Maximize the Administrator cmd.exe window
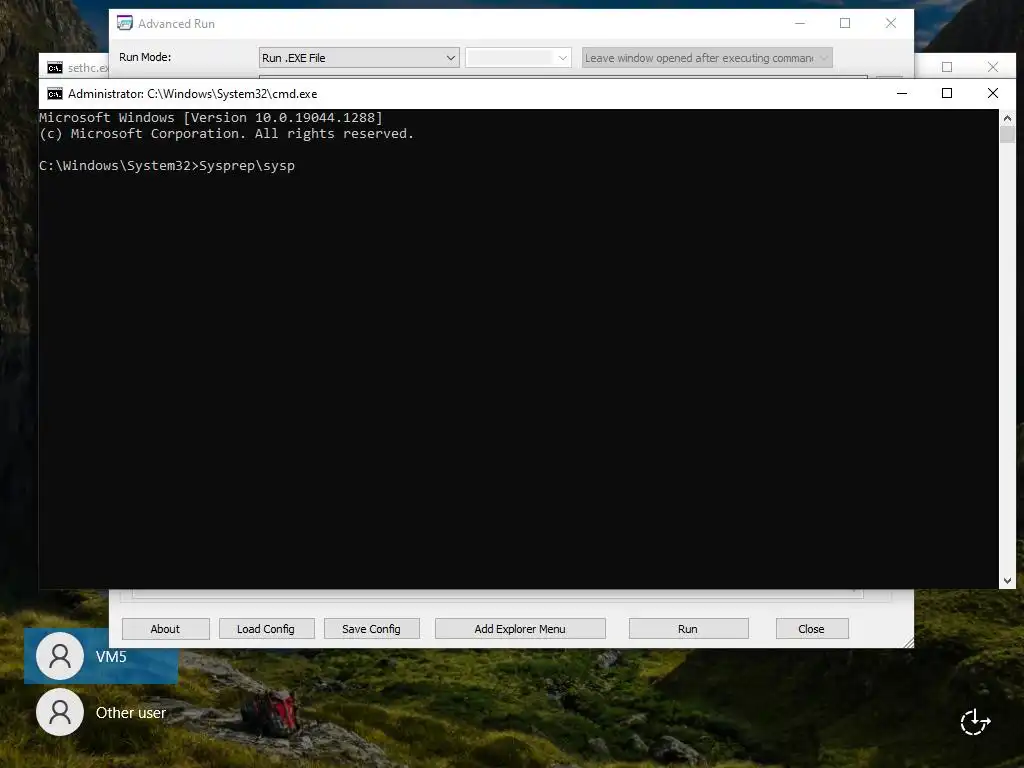This screenshot has width=1024, height=768. click(947, 93)
